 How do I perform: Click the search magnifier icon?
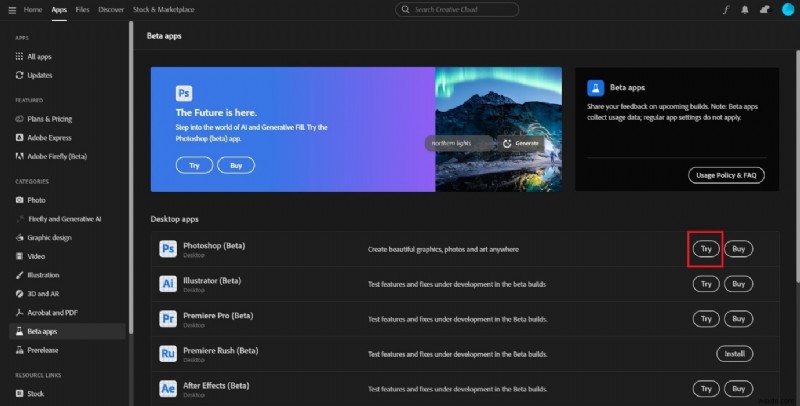pyautogui.click(x=405, y=10)
